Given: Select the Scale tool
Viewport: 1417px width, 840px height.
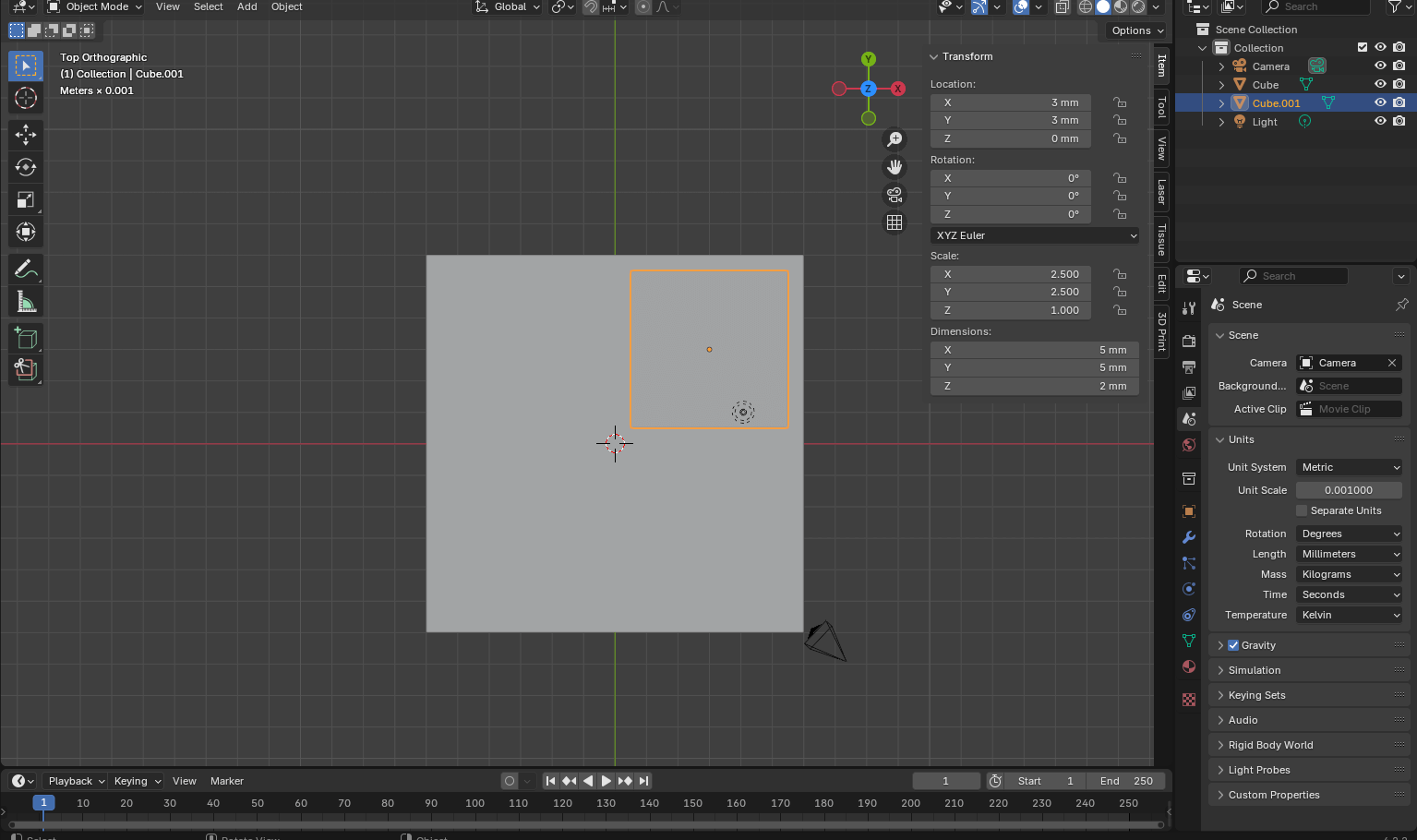Looking at the screenshot, I should pos(26,199).
